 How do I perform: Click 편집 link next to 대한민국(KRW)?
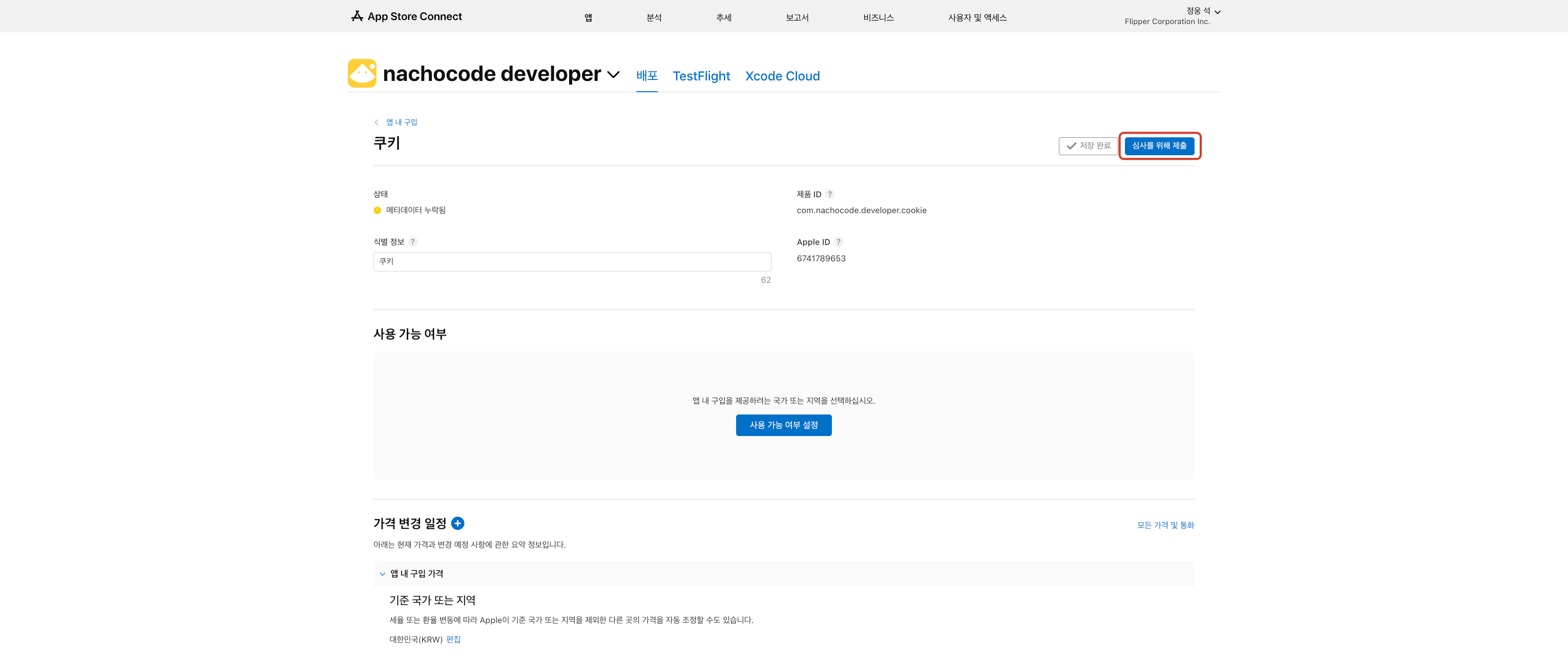coord(453,639)
